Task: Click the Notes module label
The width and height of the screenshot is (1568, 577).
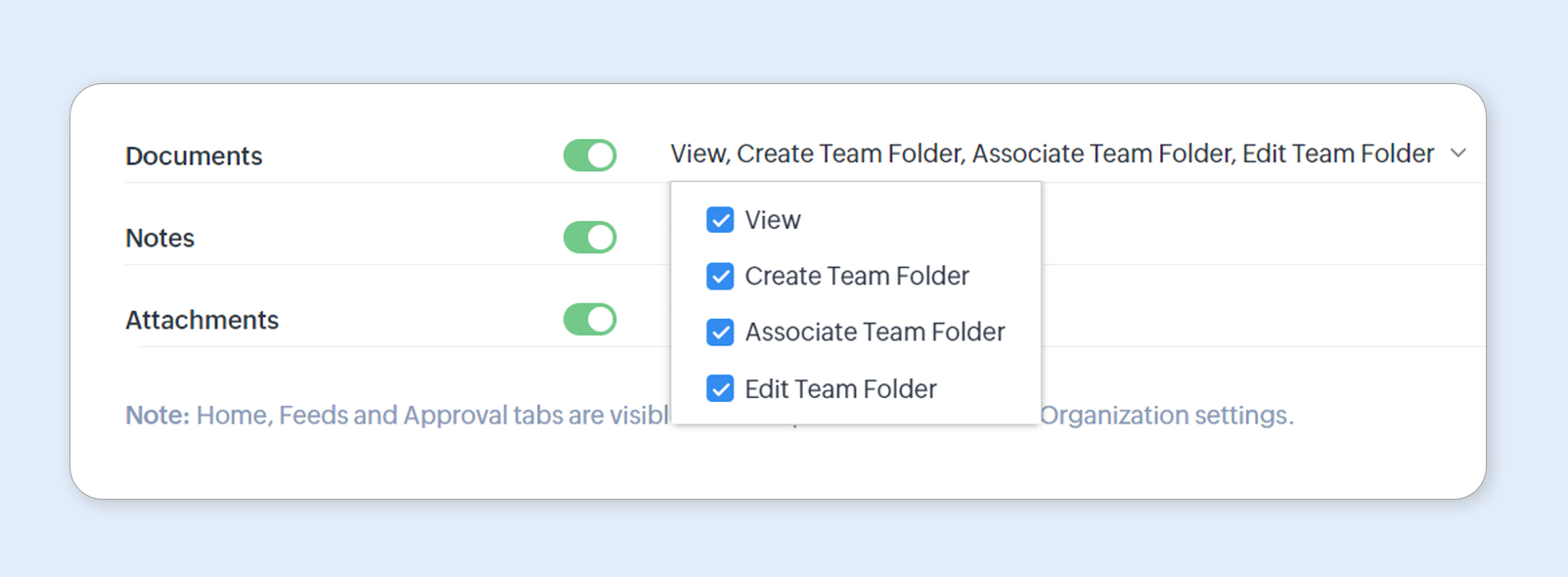Action: click(x=160, y=239)
